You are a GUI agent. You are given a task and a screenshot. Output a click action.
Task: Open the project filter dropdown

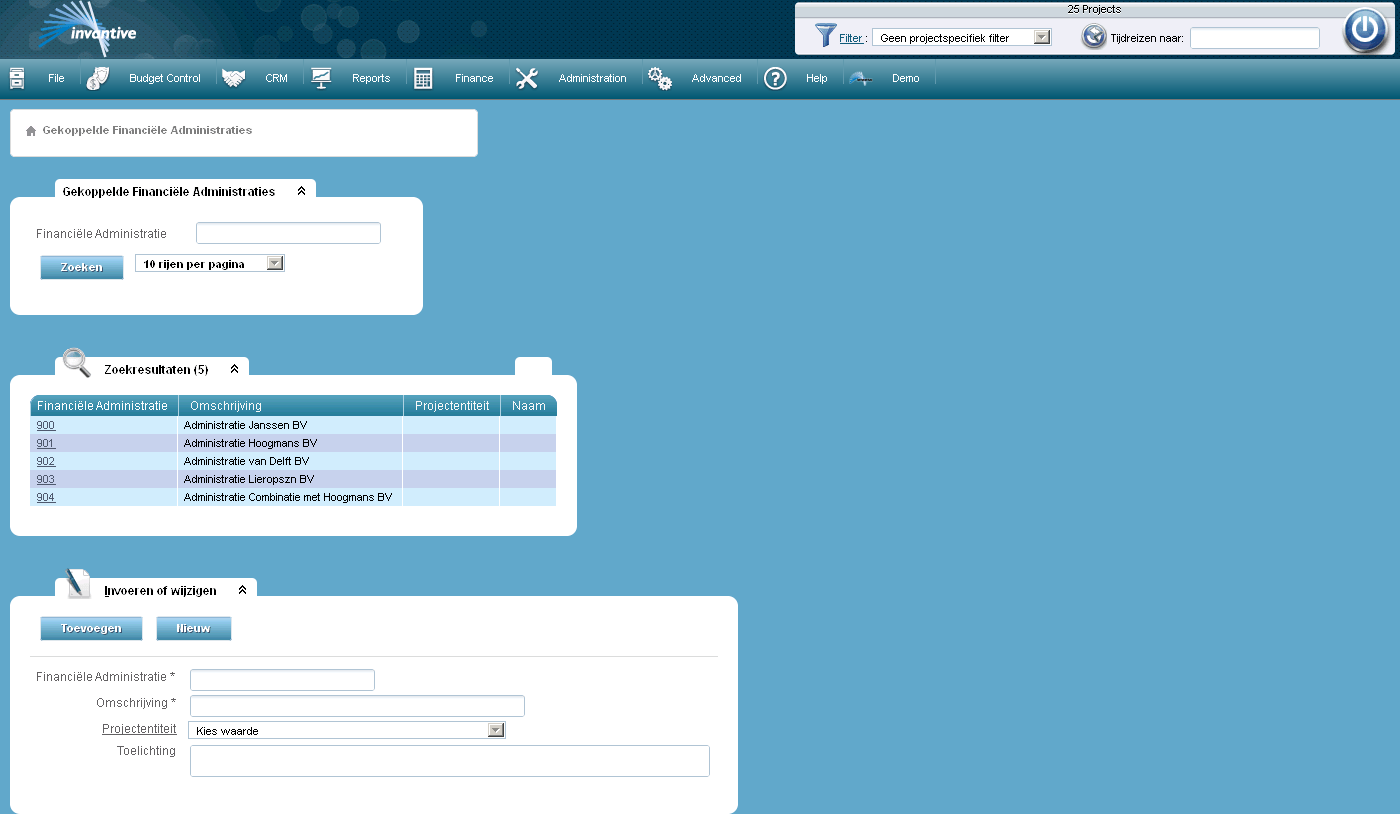pyautogui.click(x=961, y=37)
